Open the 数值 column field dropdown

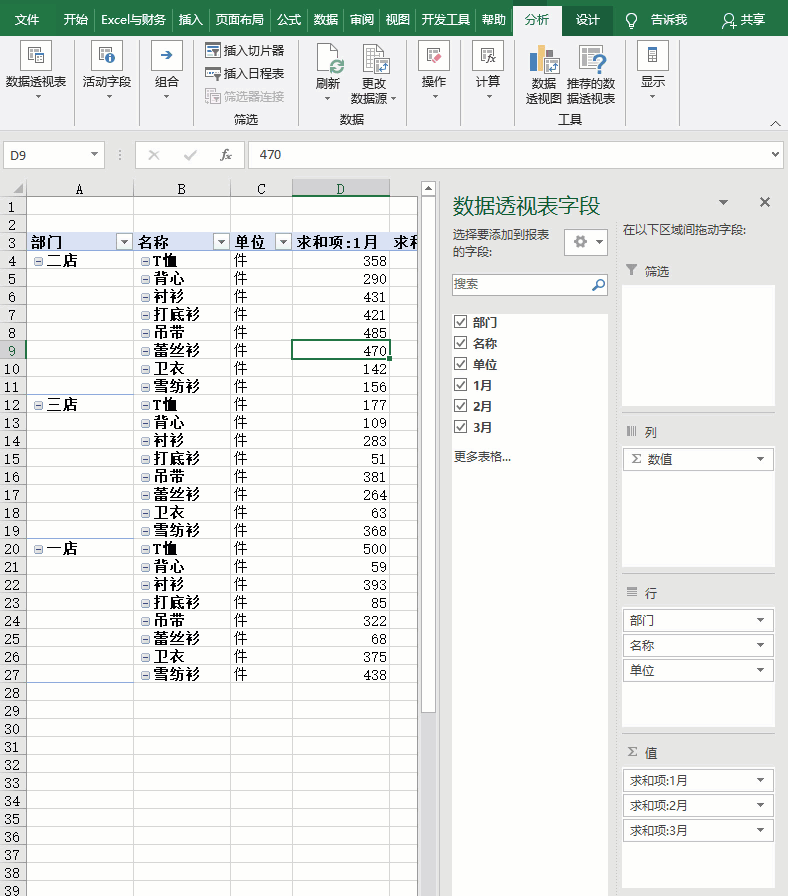click(x=761, y=459)
